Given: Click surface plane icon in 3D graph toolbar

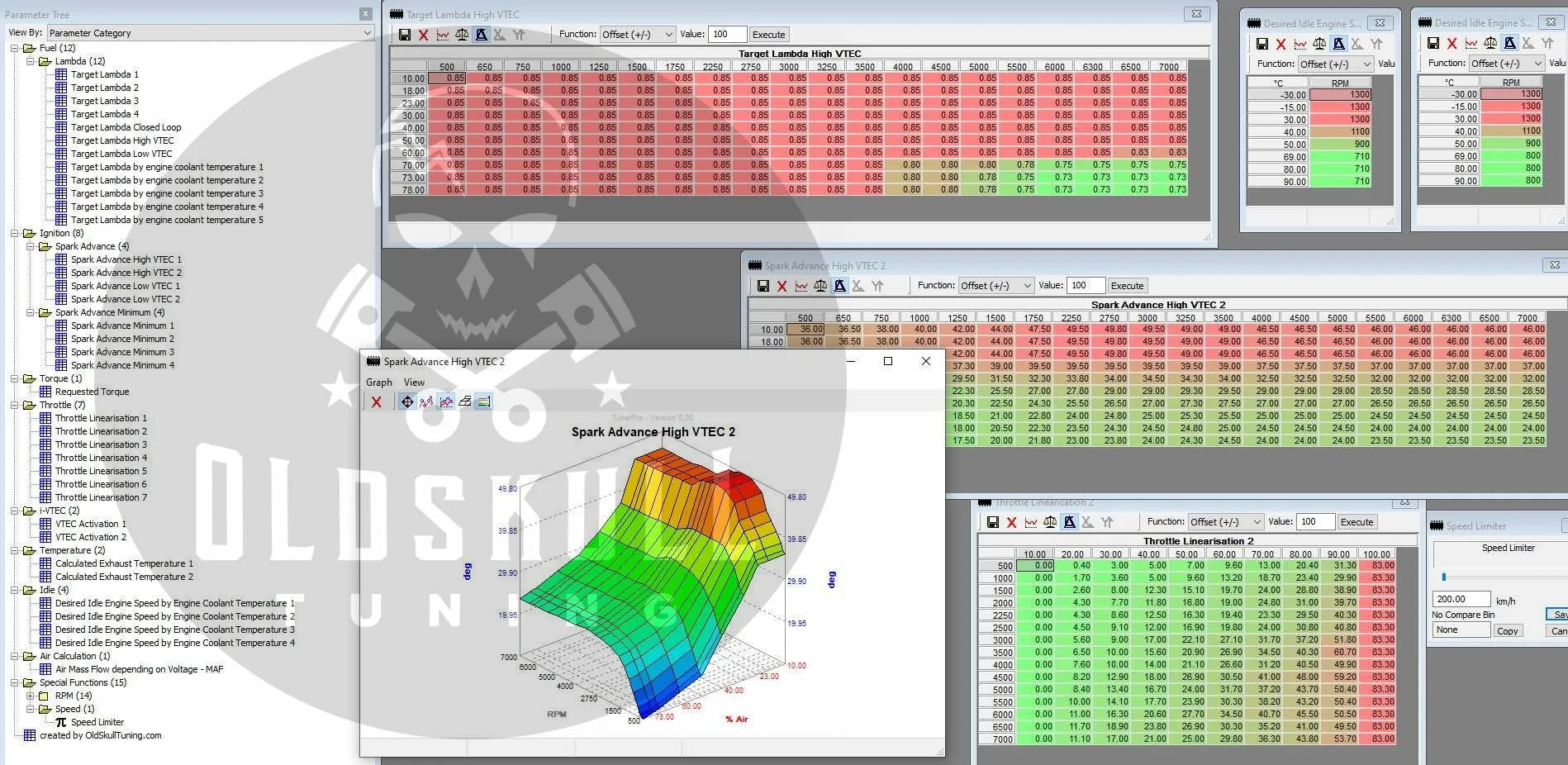Looking at the screenshot, I should tap(465, 402).
